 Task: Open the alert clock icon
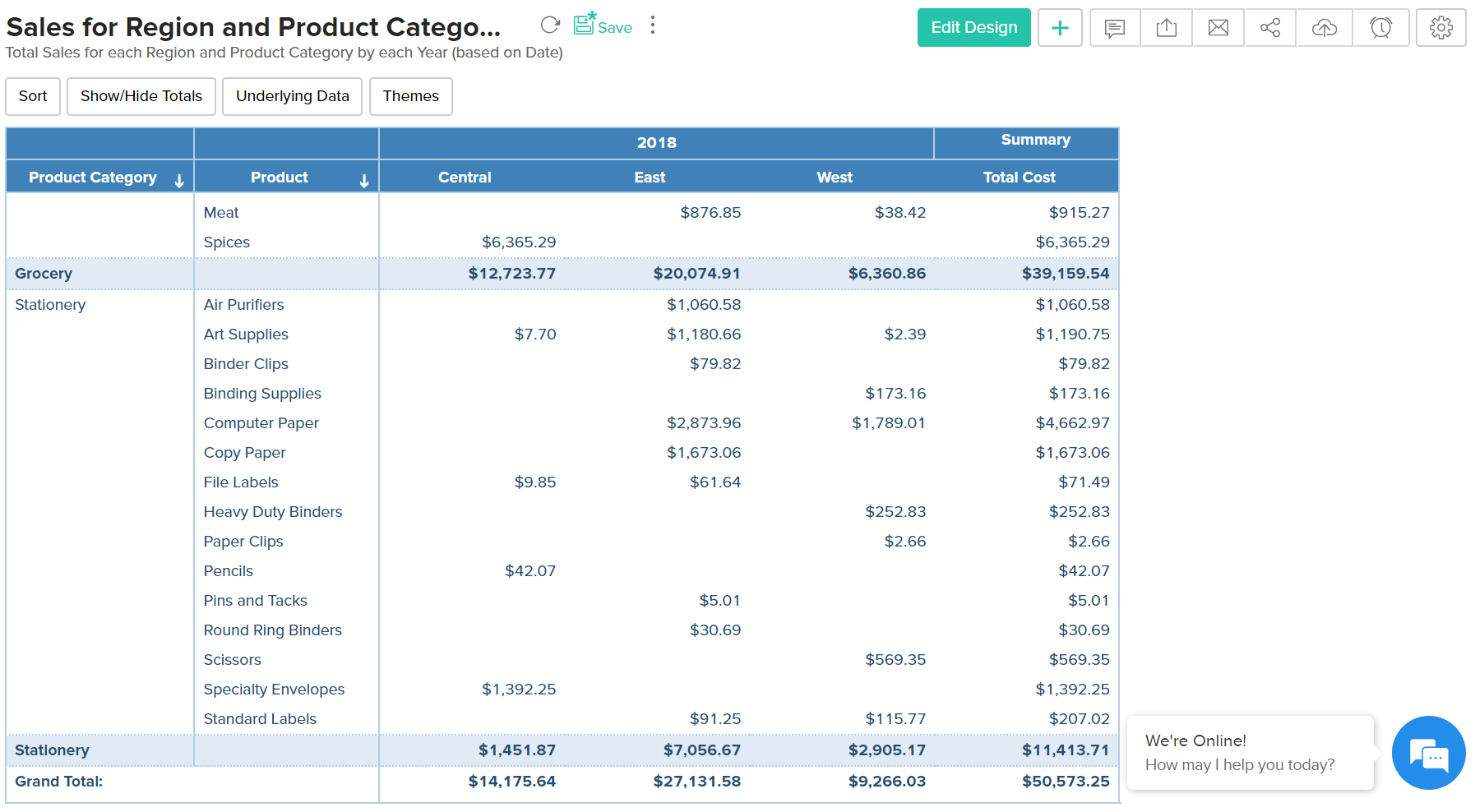pos(1380,28)
